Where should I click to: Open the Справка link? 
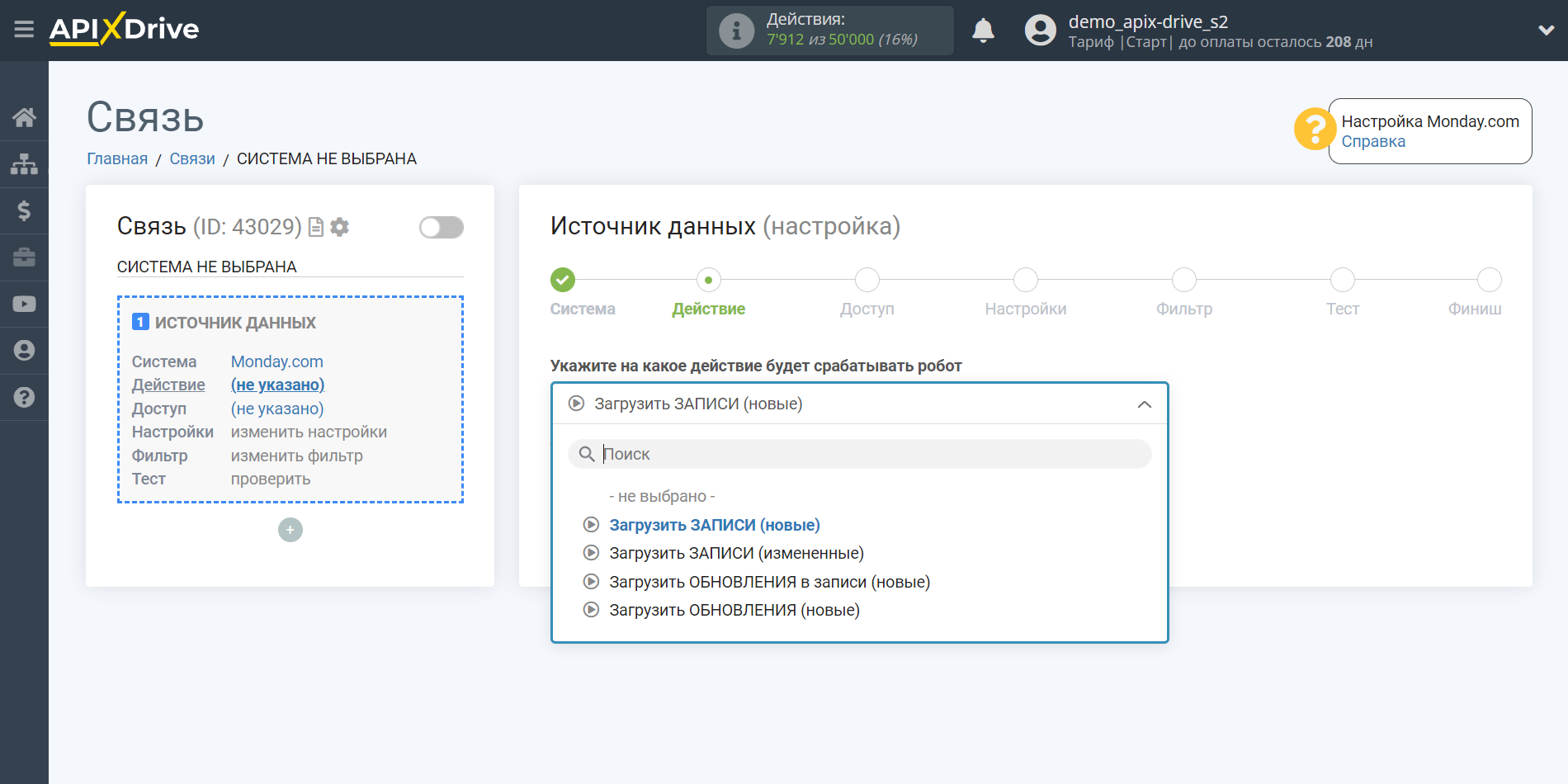pos(1372,141)
